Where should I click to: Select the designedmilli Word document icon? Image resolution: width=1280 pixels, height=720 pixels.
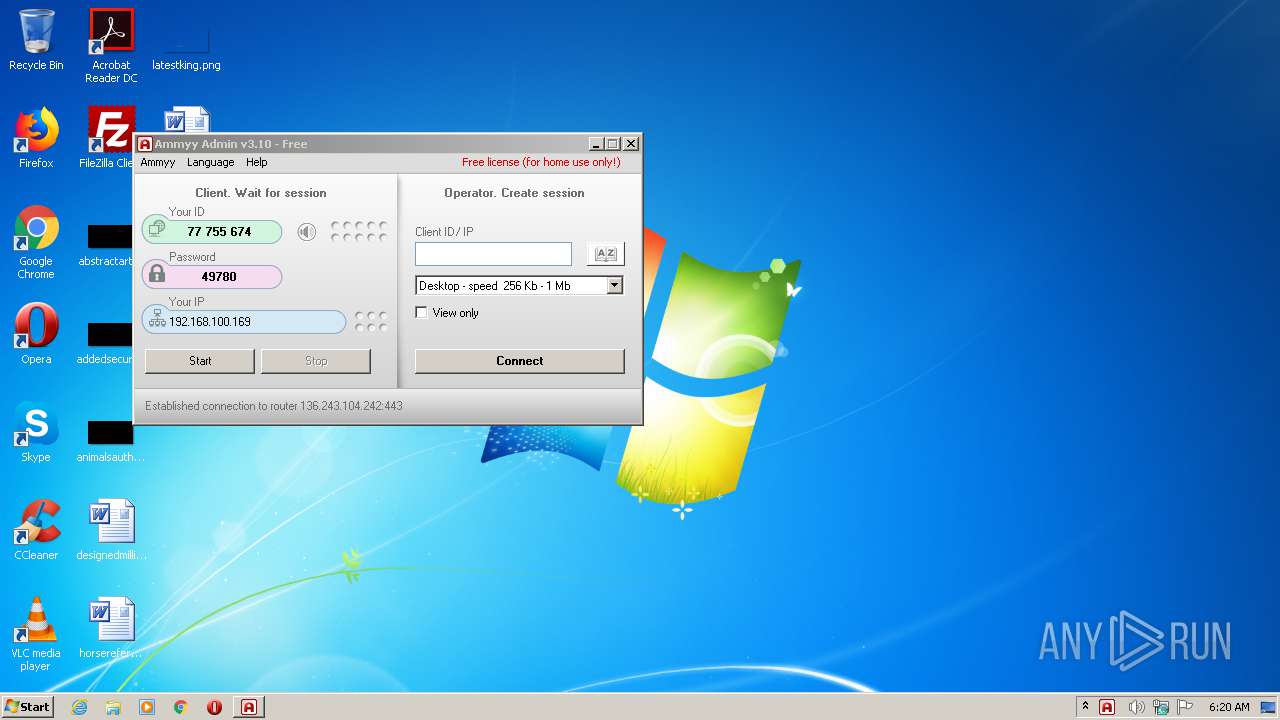[x=111, y=530]
